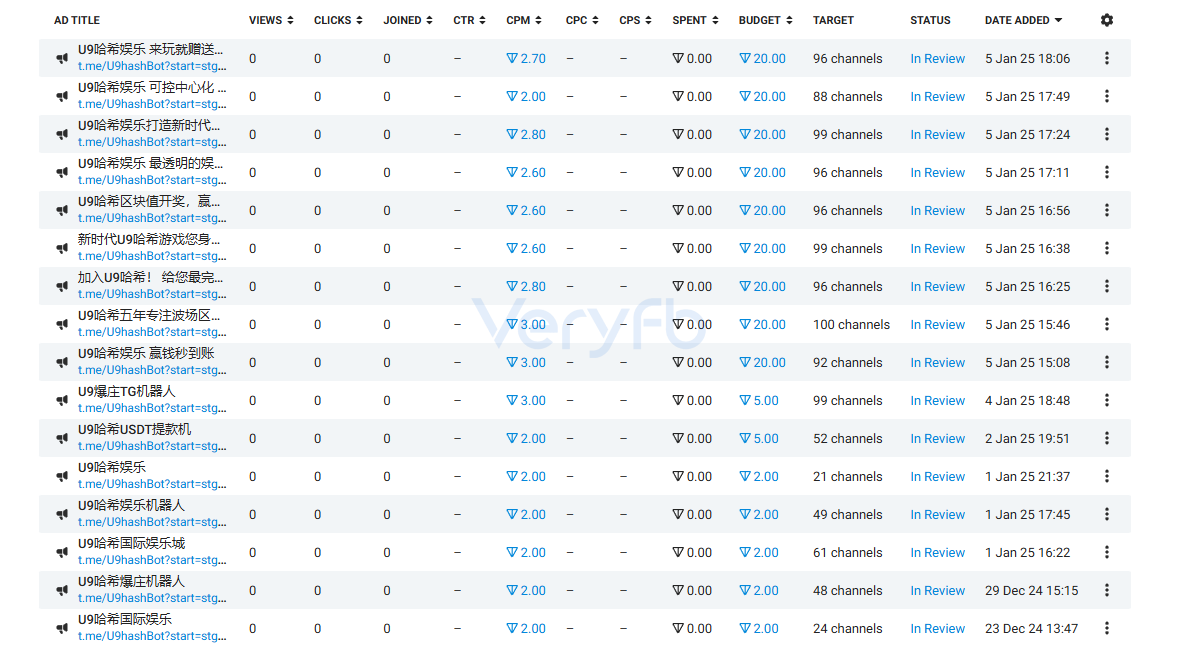
Task: Sort table by CTR column
Action: pyautogui.click(x=469, y=20)
